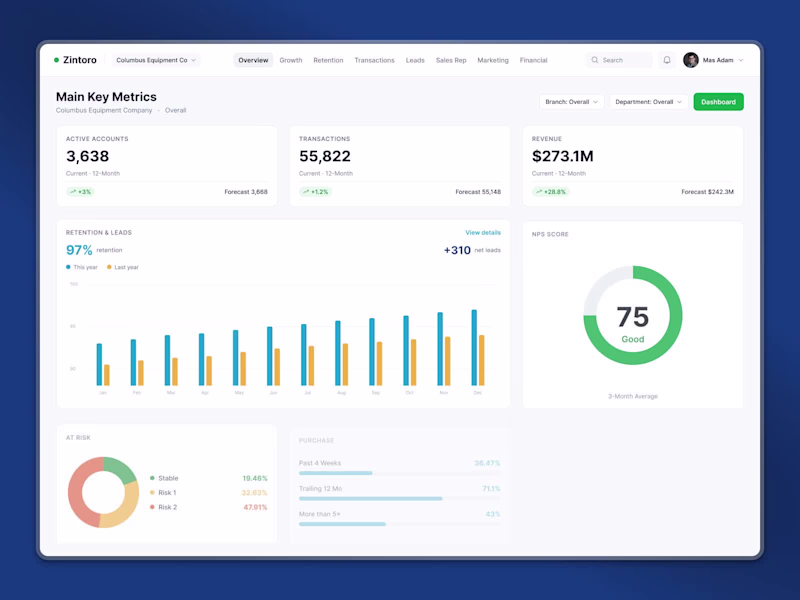Image resolution: width=800 pixels, height=600 pixels.
Task: Open the notifications bell
Action: click(667, 60)
